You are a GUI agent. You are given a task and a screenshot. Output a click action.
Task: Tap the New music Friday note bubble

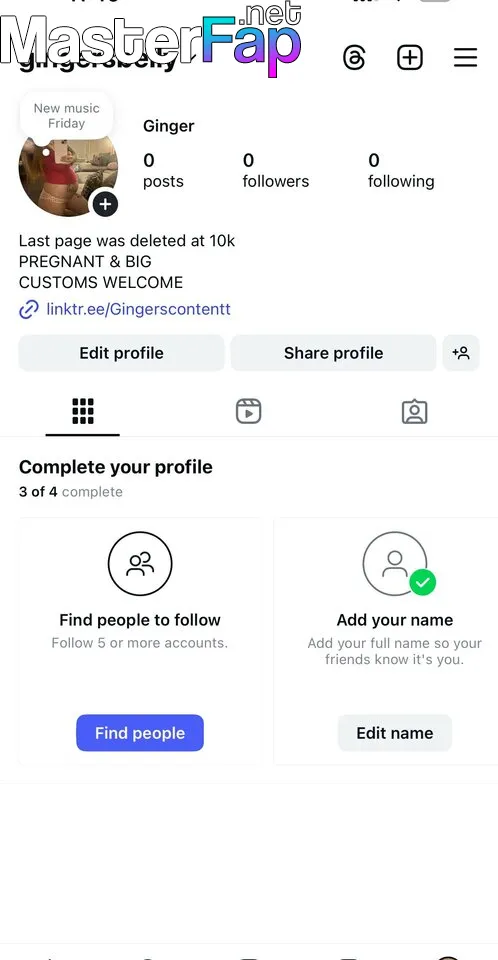pos(66,116)
